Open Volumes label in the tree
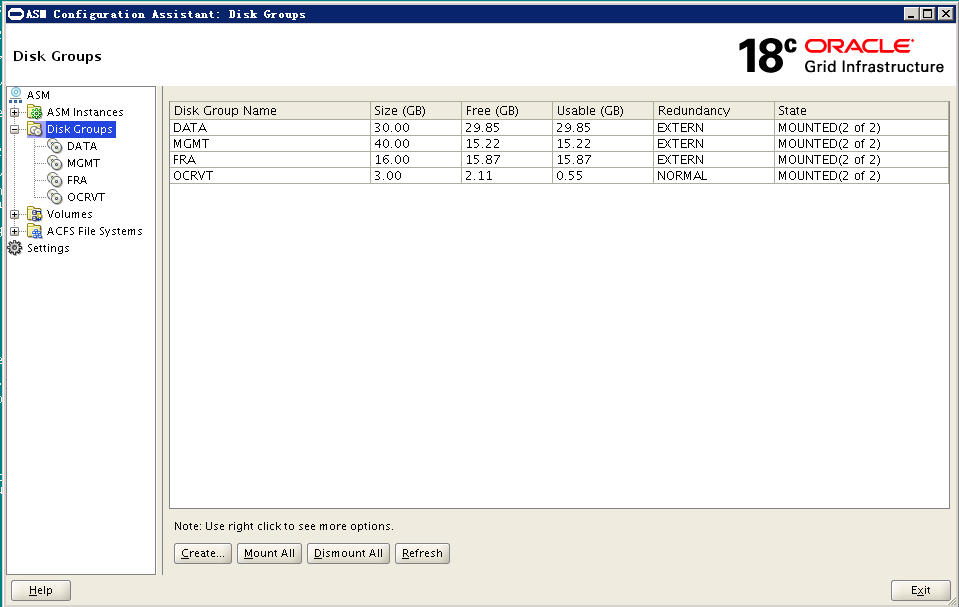Viewport: 959px width, 607px height. (70, 214)
